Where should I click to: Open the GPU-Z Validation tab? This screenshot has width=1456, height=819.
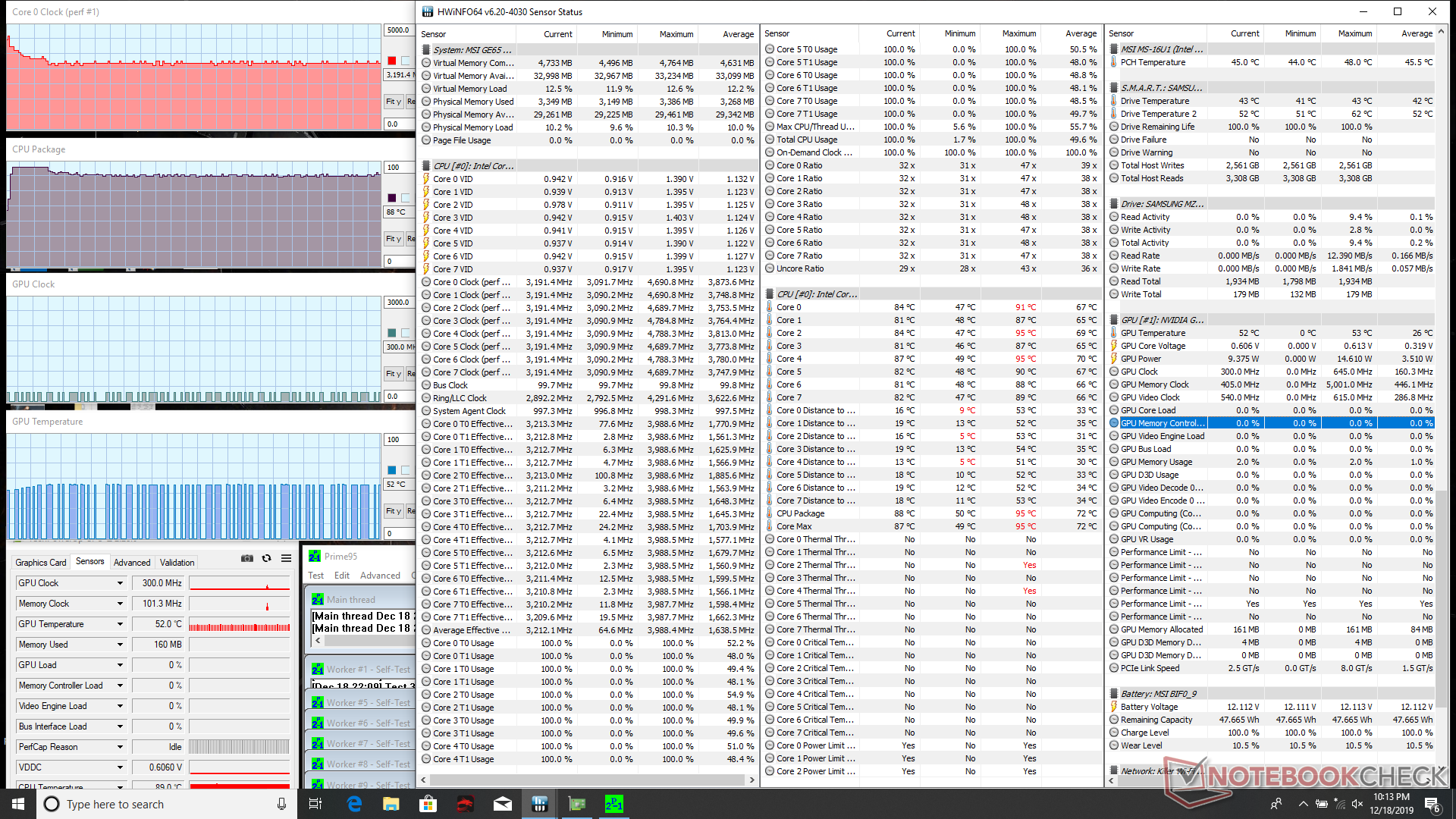tap(177, 563)
